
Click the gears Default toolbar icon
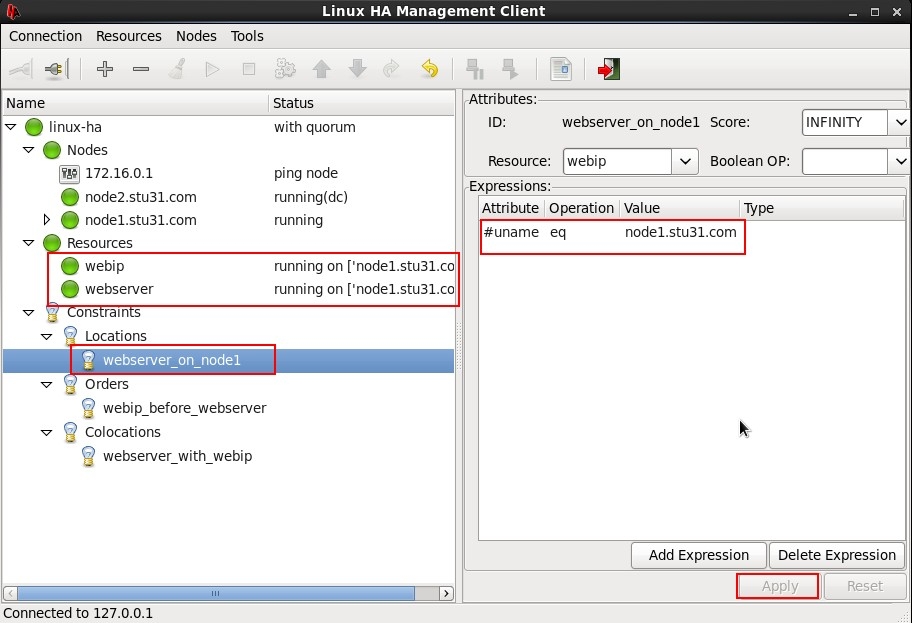point(285,69)
